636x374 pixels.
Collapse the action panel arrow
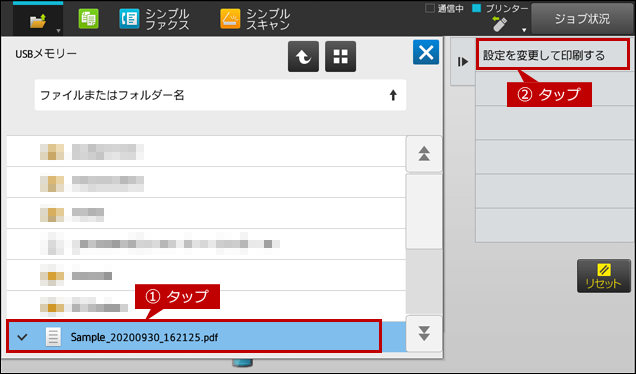click(x=463, y=62)
